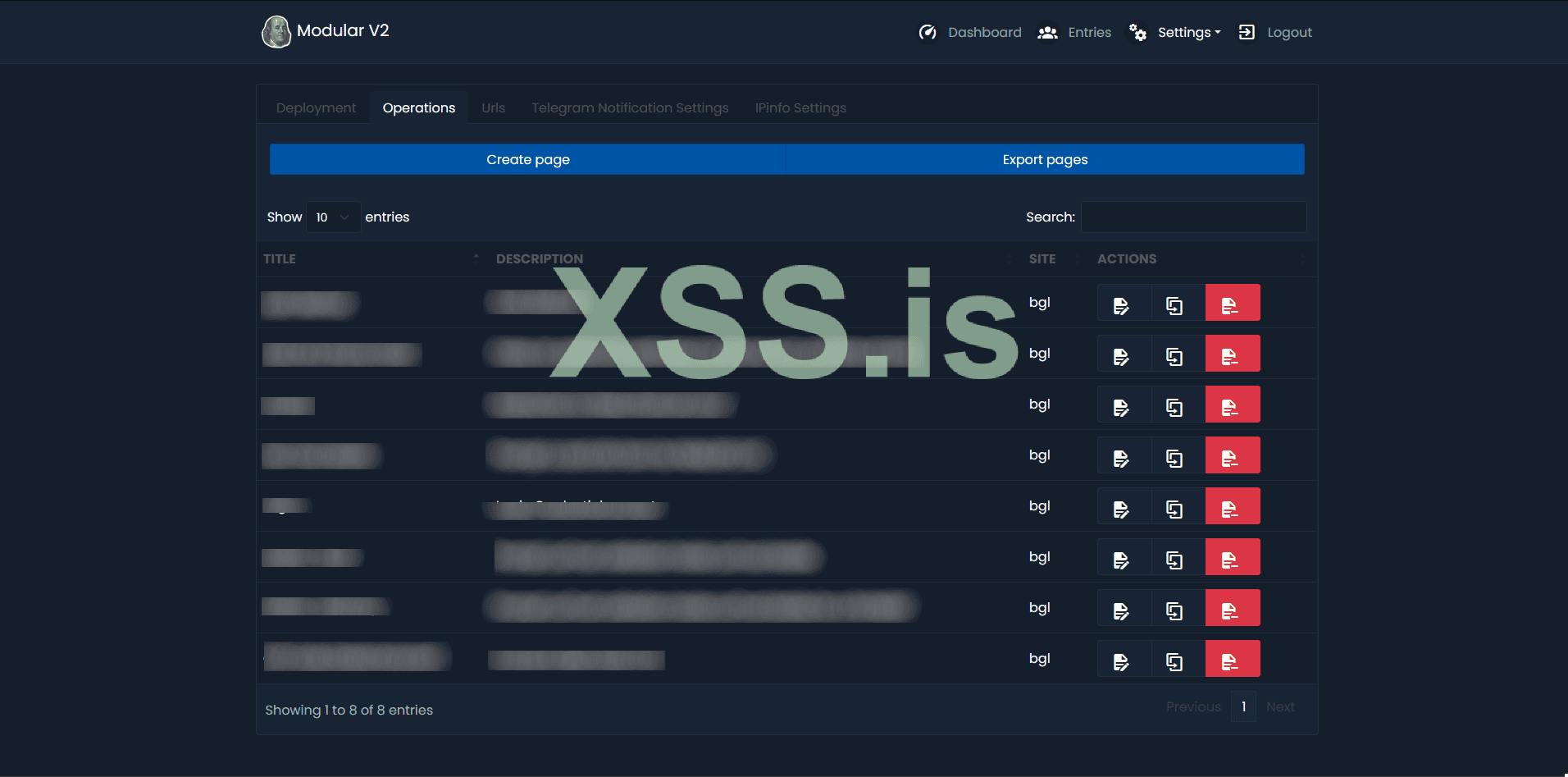Go to the Previous page
Viewport: 1568px width, 777px height.
point(1193,706)
